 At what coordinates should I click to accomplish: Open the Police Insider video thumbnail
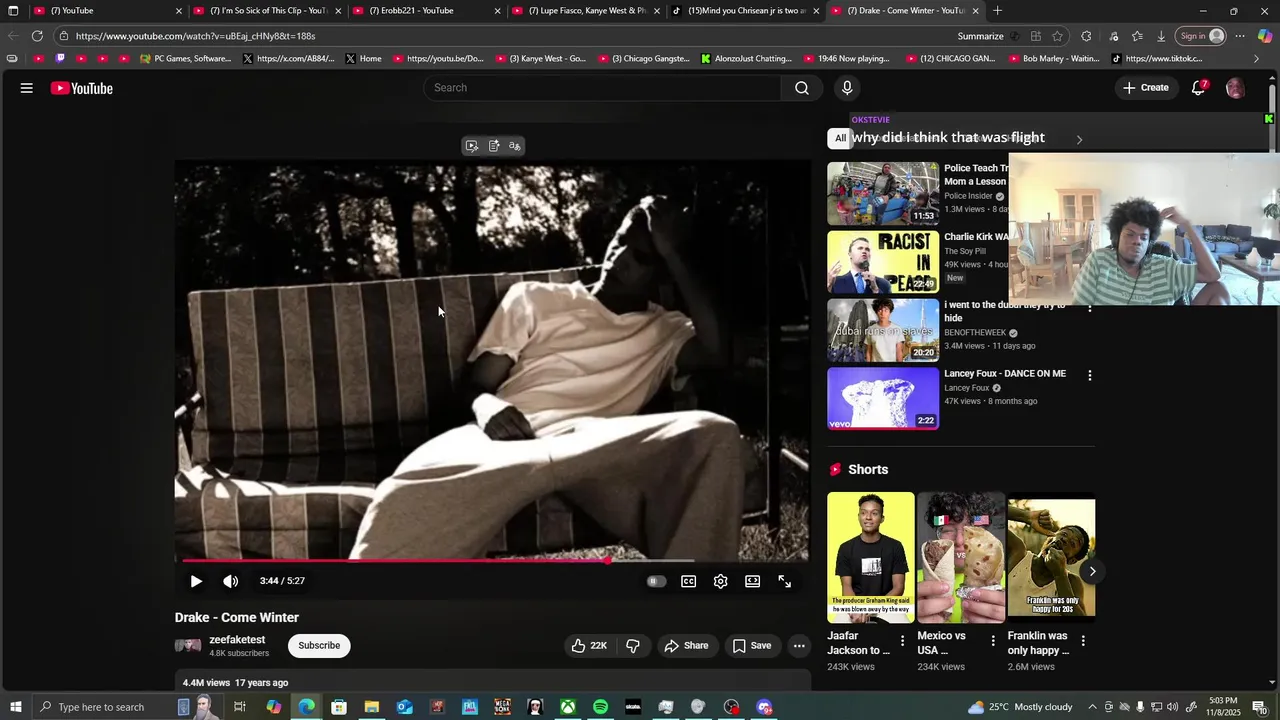(883, 194)
